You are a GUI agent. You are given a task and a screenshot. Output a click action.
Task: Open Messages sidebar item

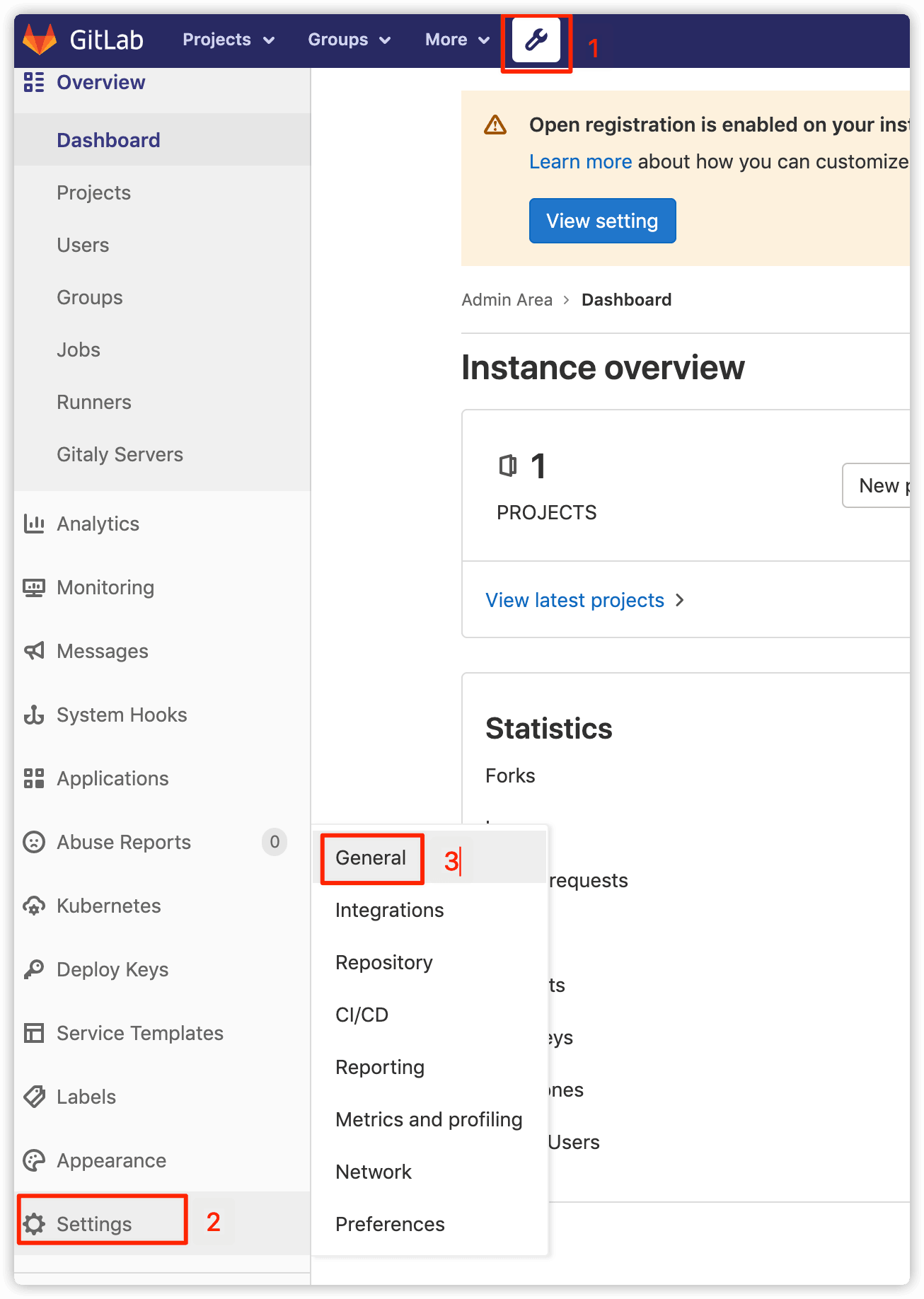pos(162,651)
